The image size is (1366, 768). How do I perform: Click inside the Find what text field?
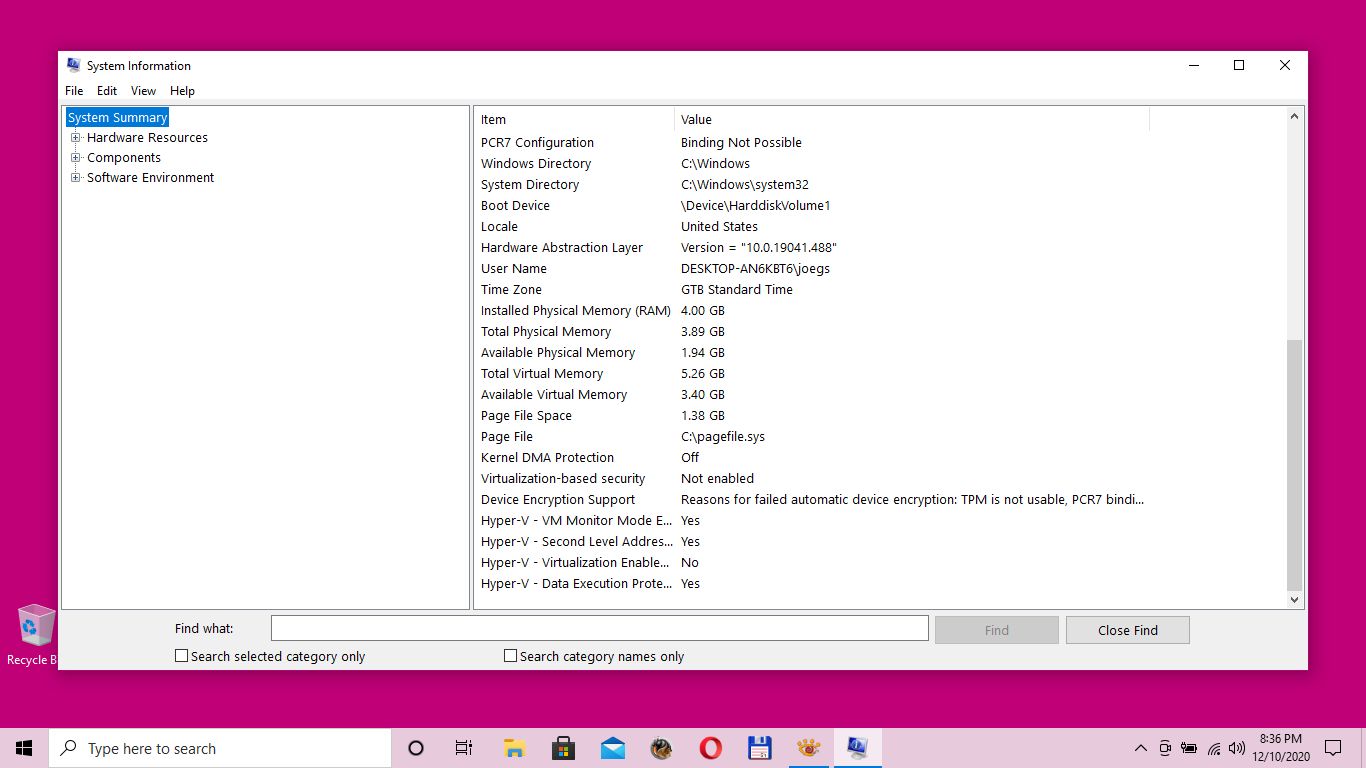tap(599, 629)
